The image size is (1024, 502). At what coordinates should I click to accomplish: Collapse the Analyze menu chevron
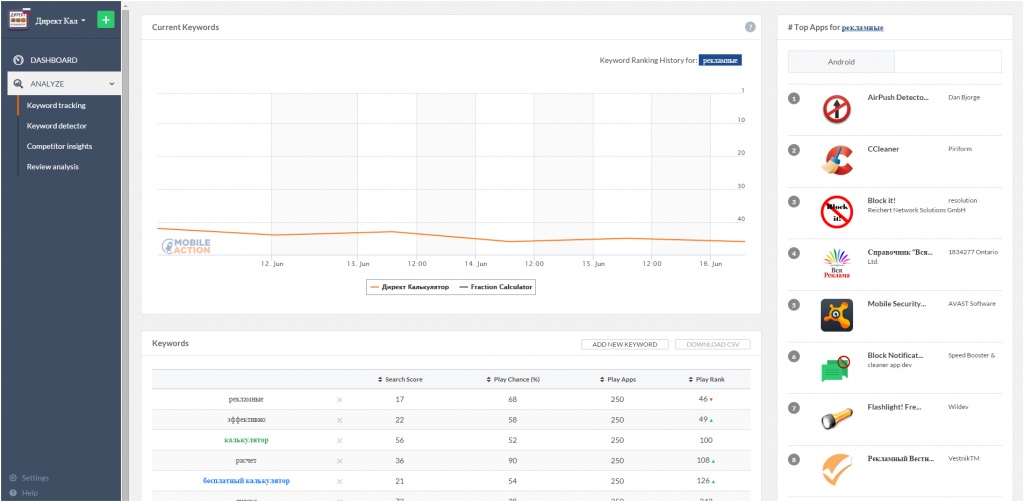112,84
